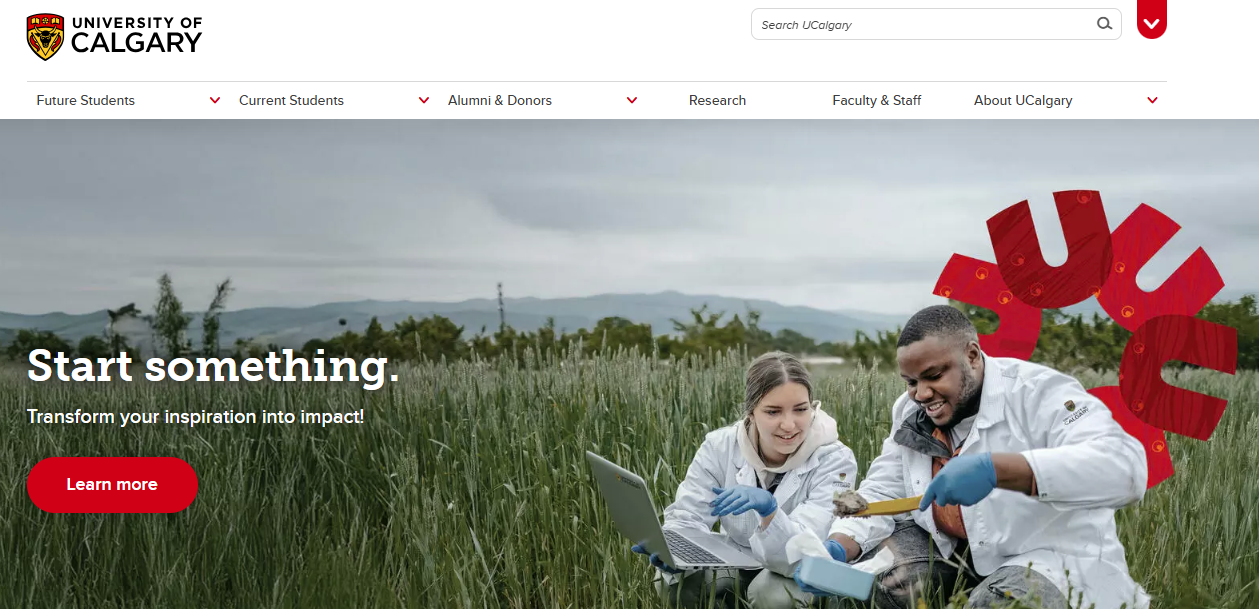The image size is (1259, 609).
Task: Click the search magnifying glass icon
Action: tap(1104, 24)
